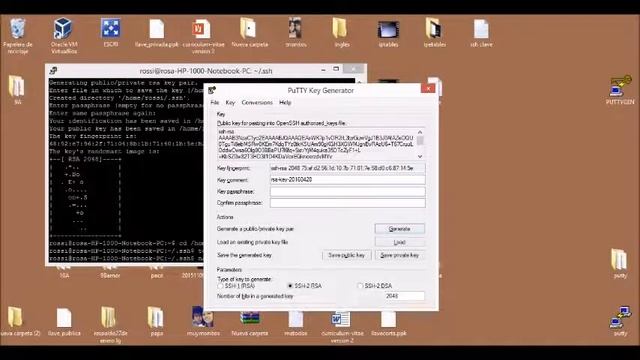This screenshot has width=640, height=360.
Task: Click the Key passphrase input field
Action: click(347, 191)
